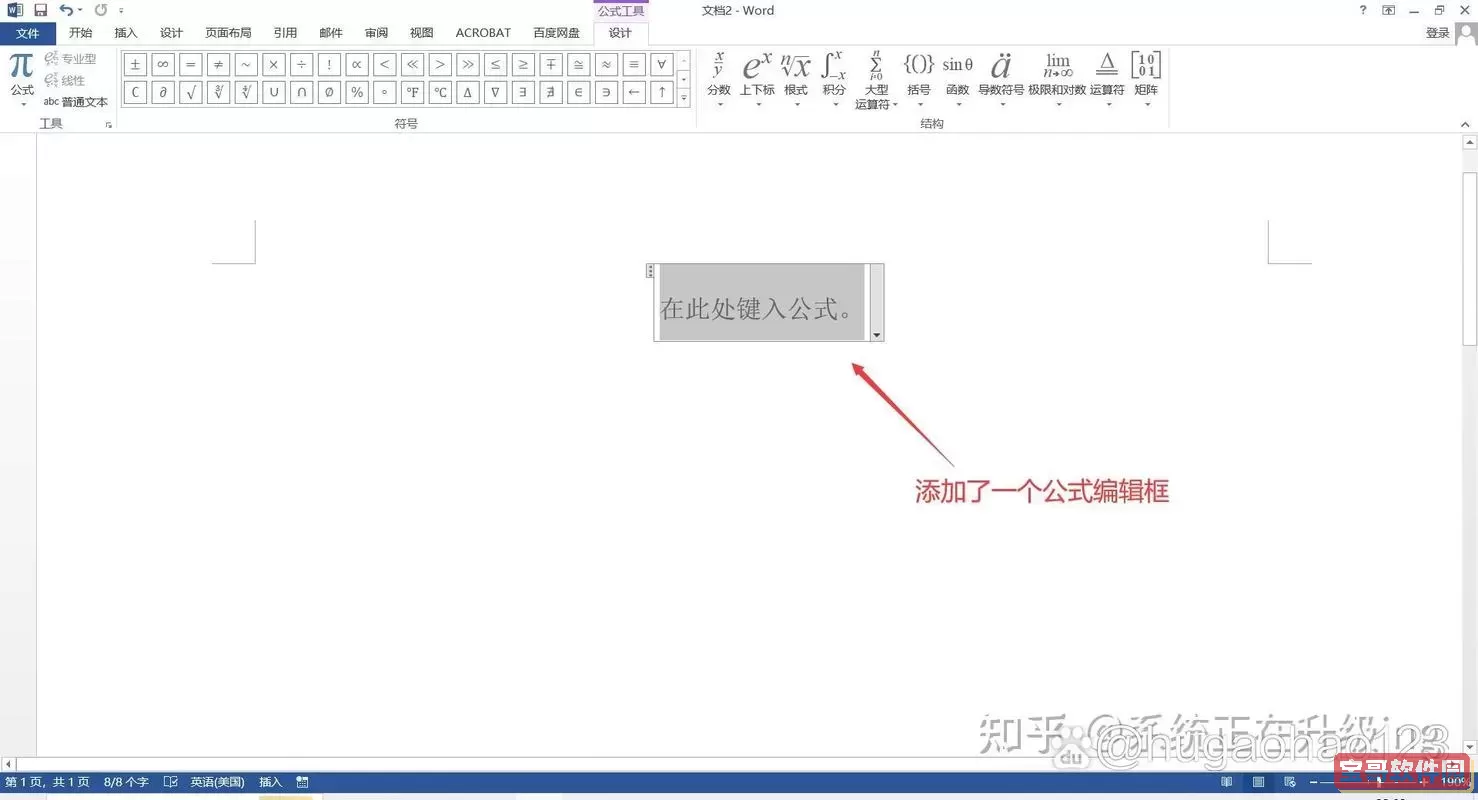Image resolution: width=1478 pixels, height=800 pixels.
Task: Insert the element-of ∈ symbol
Action: pyautogui.click(x=578, y=93)
